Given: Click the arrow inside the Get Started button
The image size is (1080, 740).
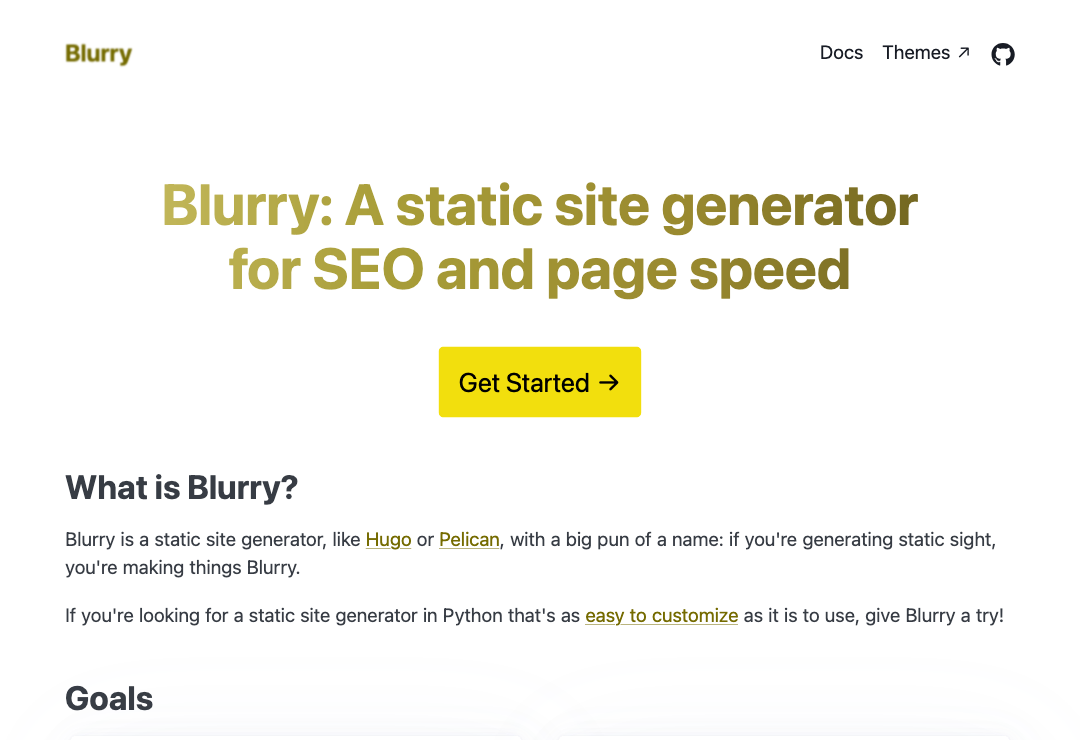Looking at the screenshot, I should [608, 382].
